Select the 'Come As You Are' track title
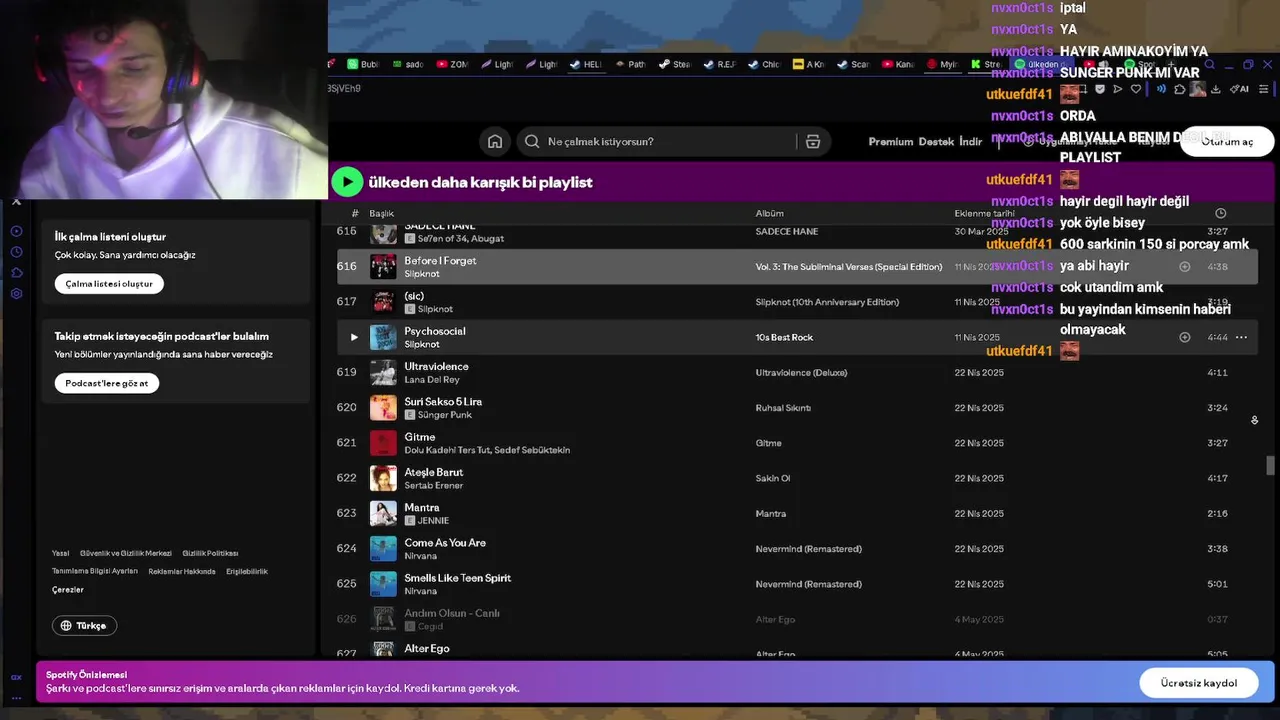The width and height of the screenshot is (1280, 720). tap(445, 542)
